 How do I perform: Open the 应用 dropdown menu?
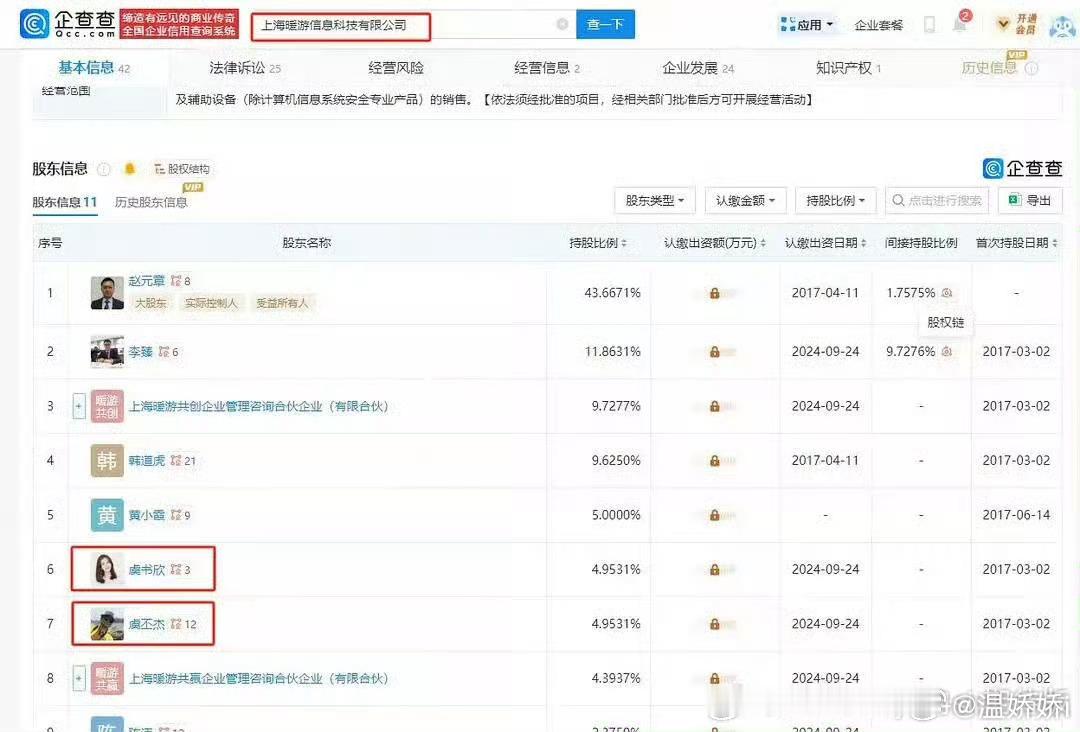pos(807,25)
